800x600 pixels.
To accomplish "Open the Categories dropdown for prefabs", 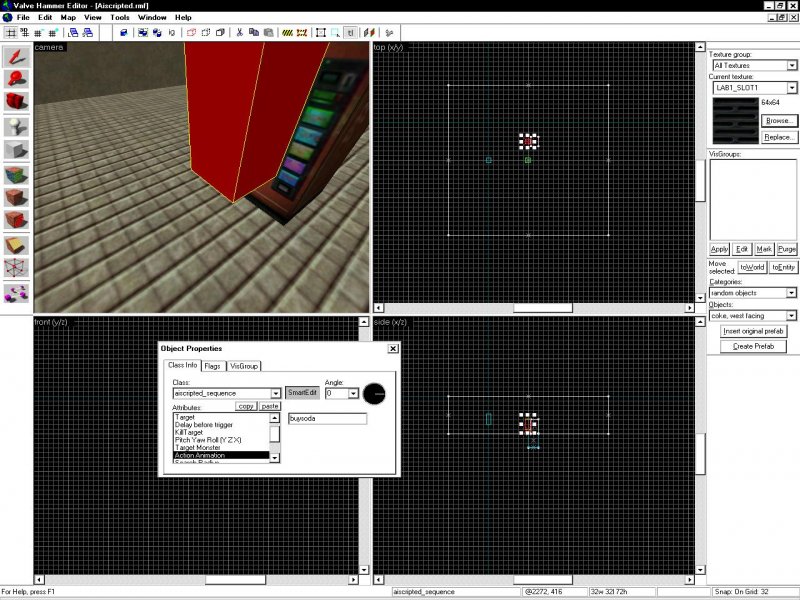I will [791, 293].
